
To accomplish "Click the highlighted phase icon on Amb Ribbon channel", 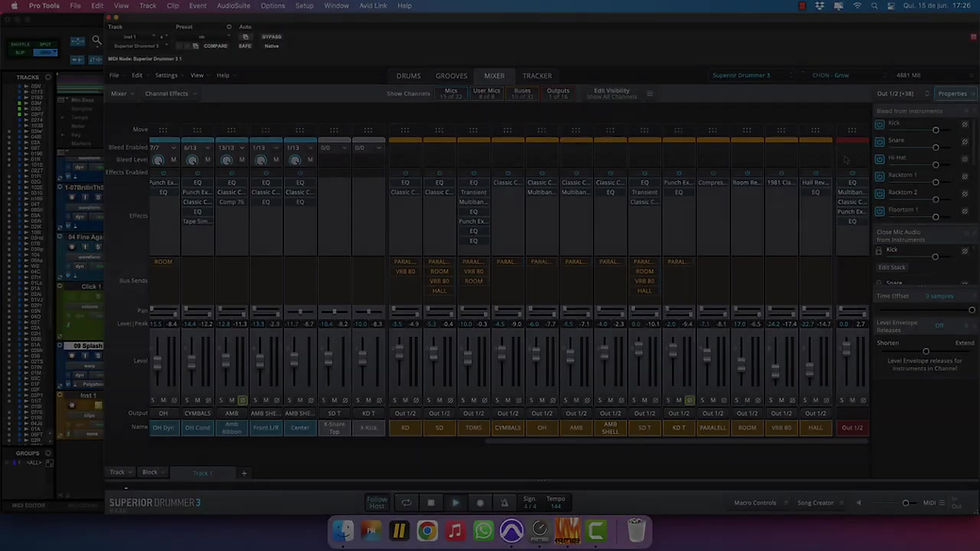I will 242,400.
